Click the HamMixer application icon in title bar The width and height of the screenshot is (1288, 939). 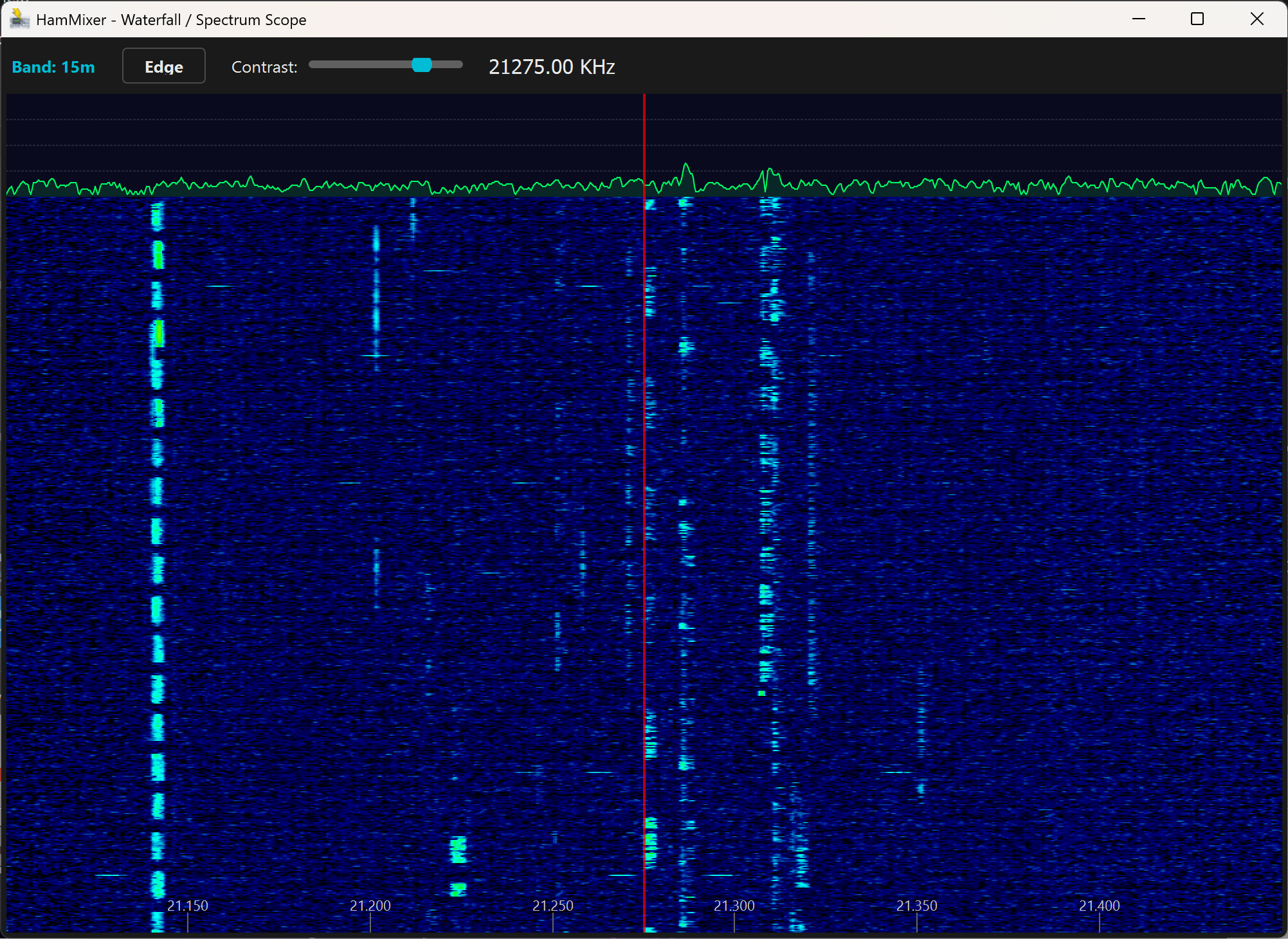(19, 19)
